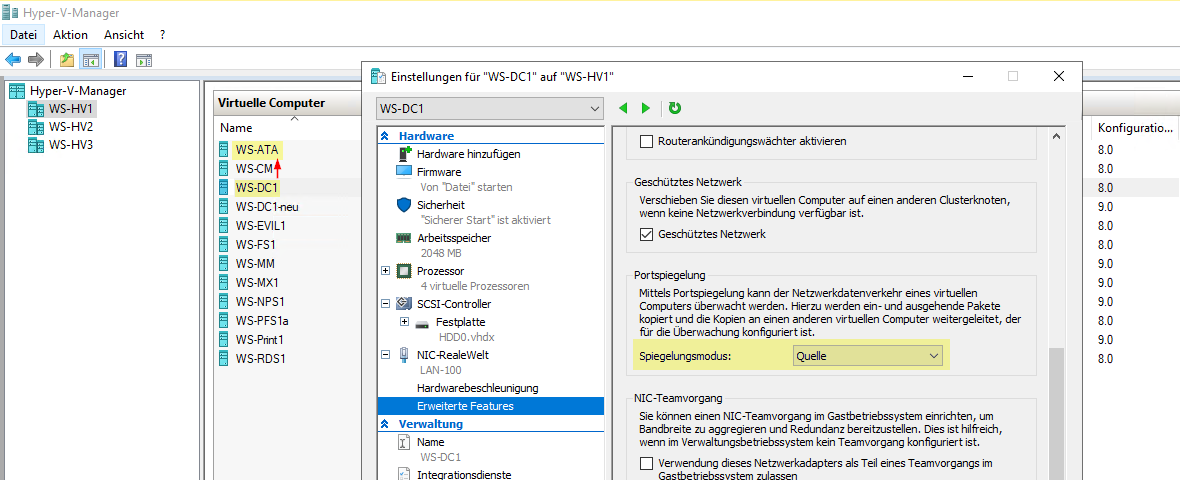Click the WS-NPS1 virtual machine icon
The image size is (1180, 480).
[224, 301]
